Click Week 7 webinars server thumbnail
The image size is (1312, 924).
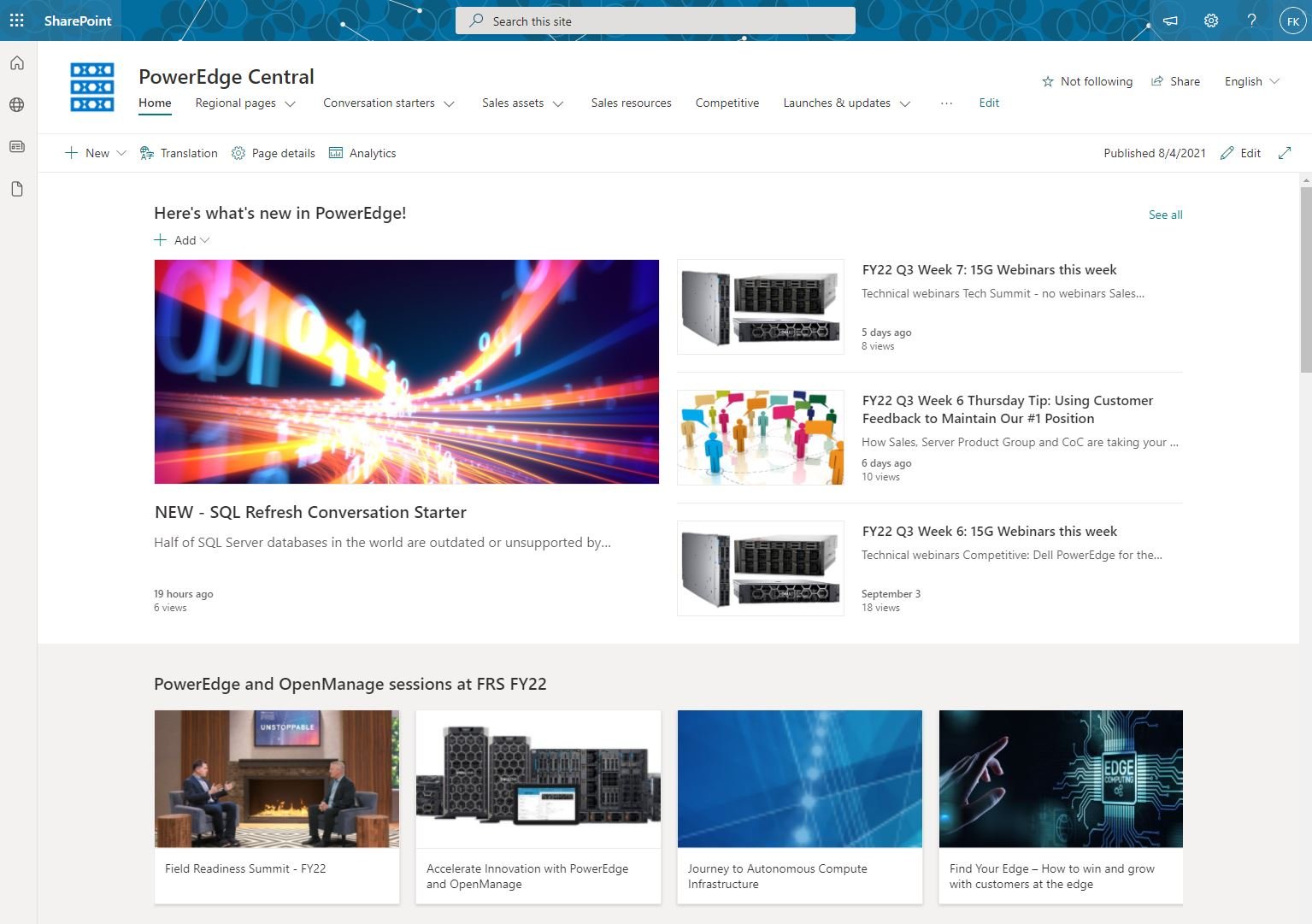pos(761,307)
